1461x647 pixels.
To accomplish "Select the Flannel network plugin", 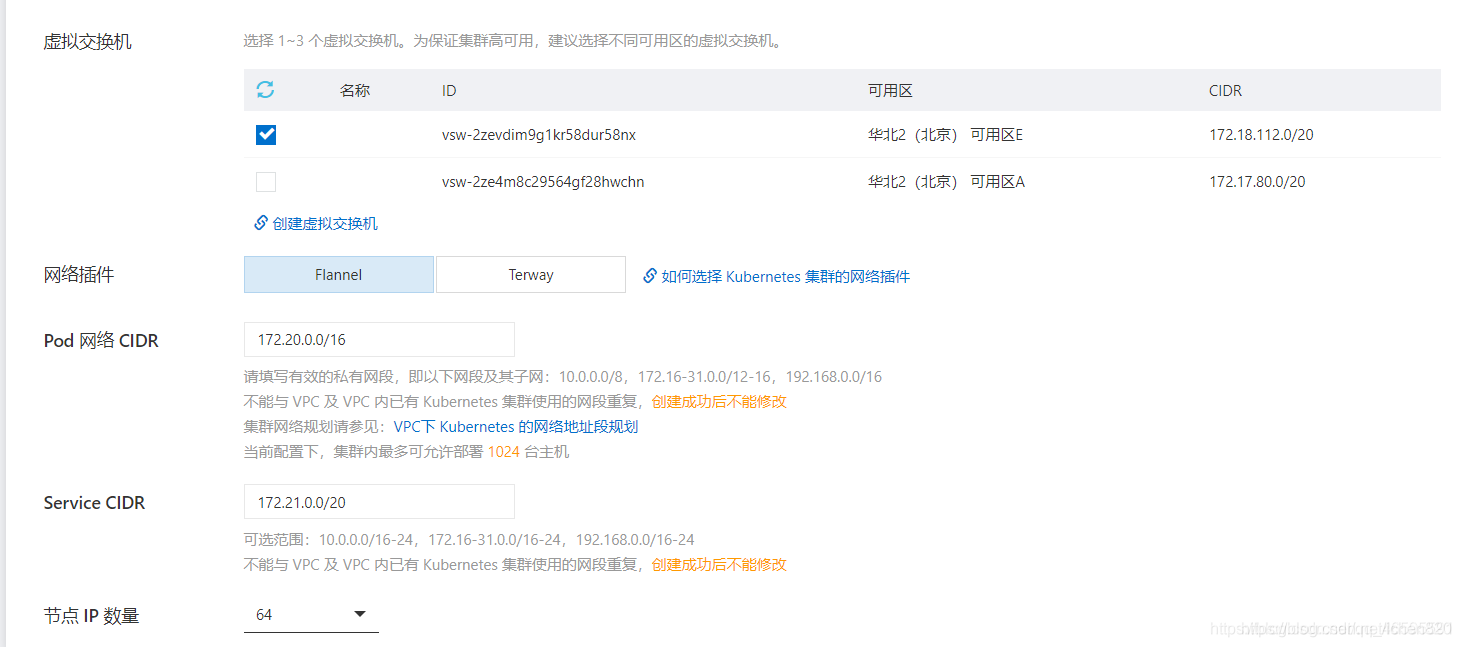I will point(339,274).
